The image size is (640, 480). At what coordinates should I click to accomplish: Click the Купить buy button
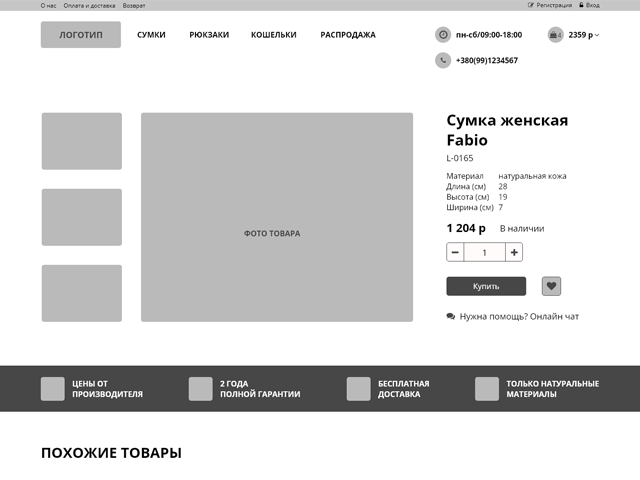click(x=486, y=286)
